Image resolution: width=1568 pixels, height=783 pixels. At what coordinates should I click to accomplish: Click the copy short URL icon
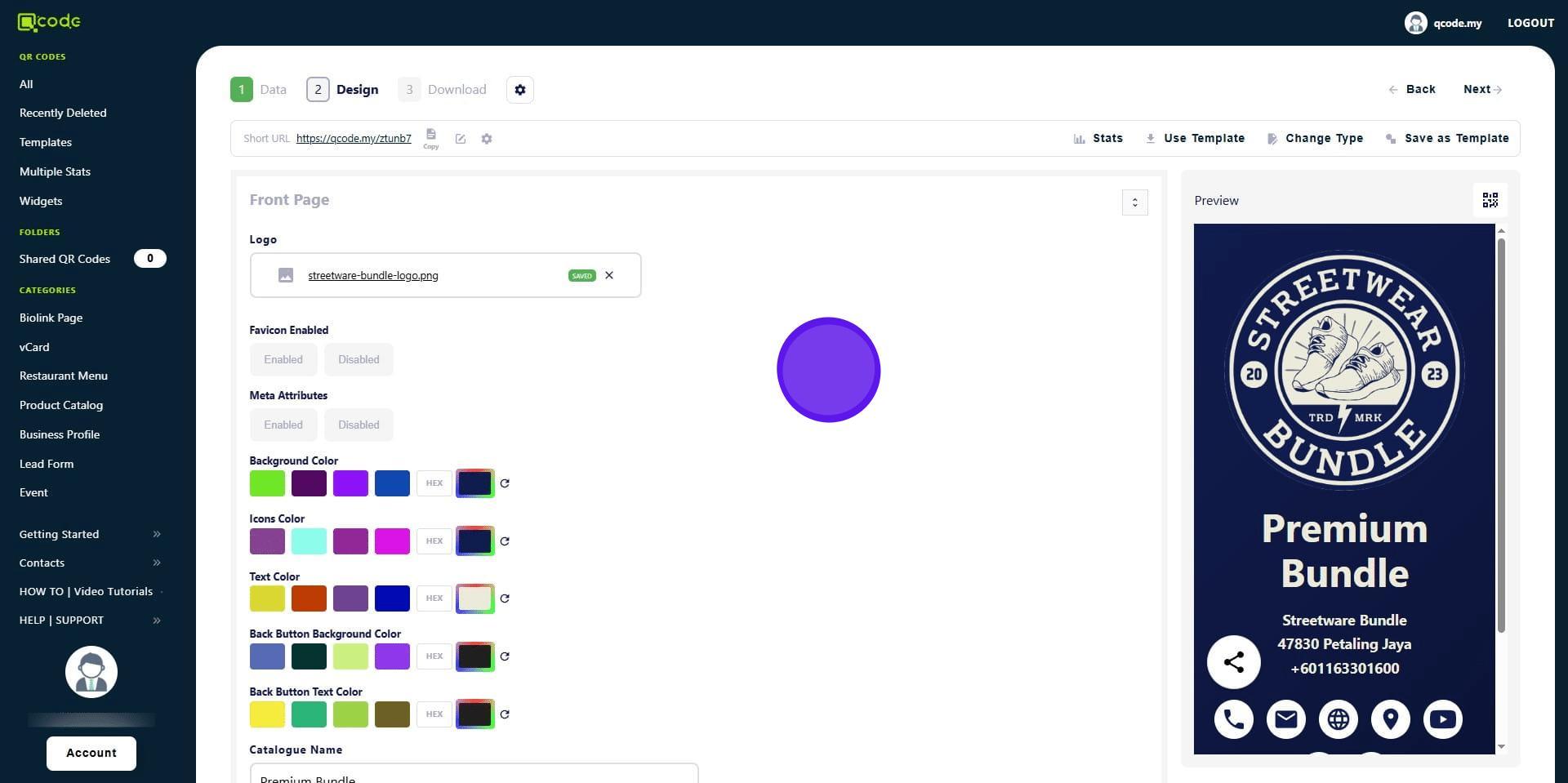pyautogui.click(x=430, y=136)
